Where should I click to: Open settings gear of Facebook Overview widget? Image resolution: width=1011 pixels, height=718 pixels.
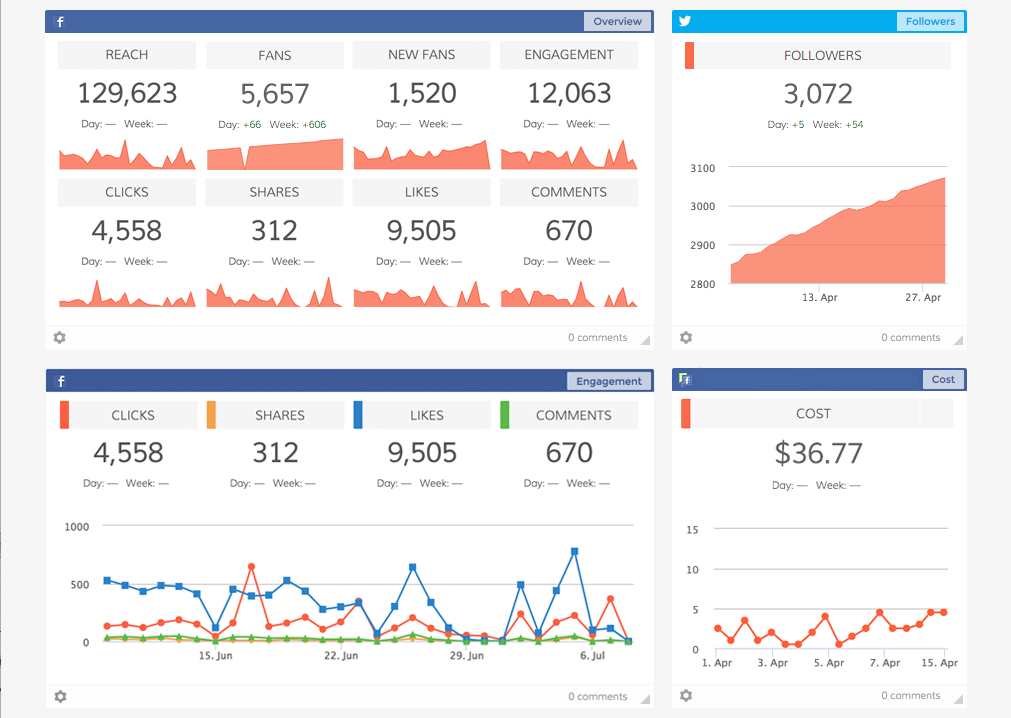click(59, 338)
